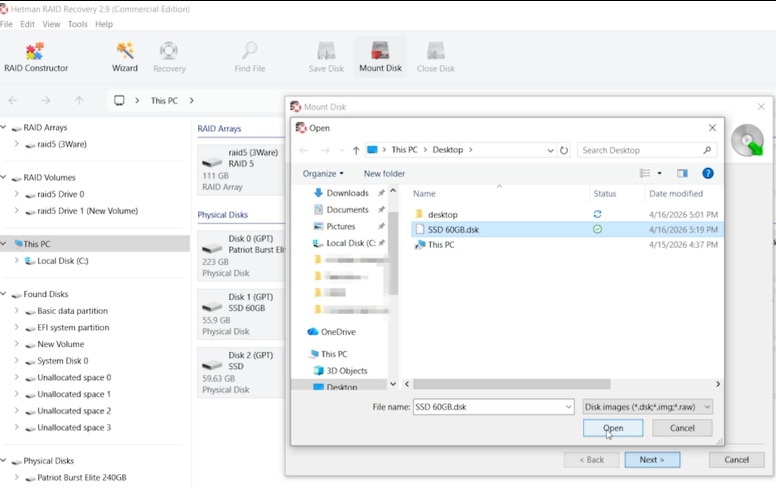Click the Close Disk toolbar icon
The width and height of the screenshot is (776, 488).
(x=436, y=57)
